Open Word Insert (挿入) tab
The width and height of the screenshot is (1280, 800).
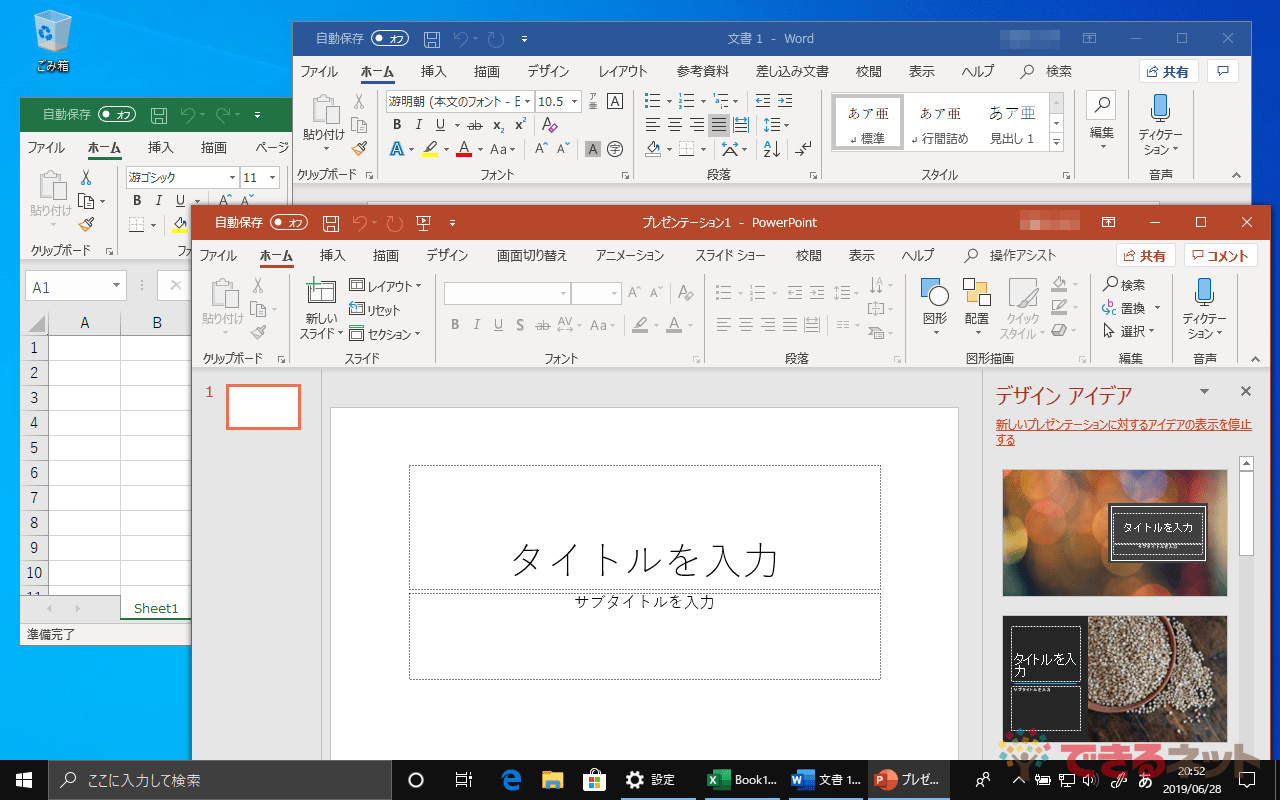[x=433, y=72]
